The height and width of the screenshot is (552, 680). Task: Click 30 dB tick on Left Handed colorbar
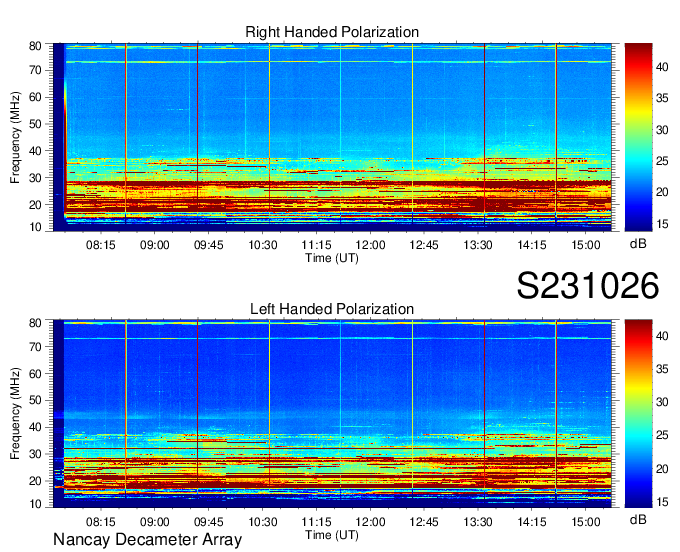662,402
